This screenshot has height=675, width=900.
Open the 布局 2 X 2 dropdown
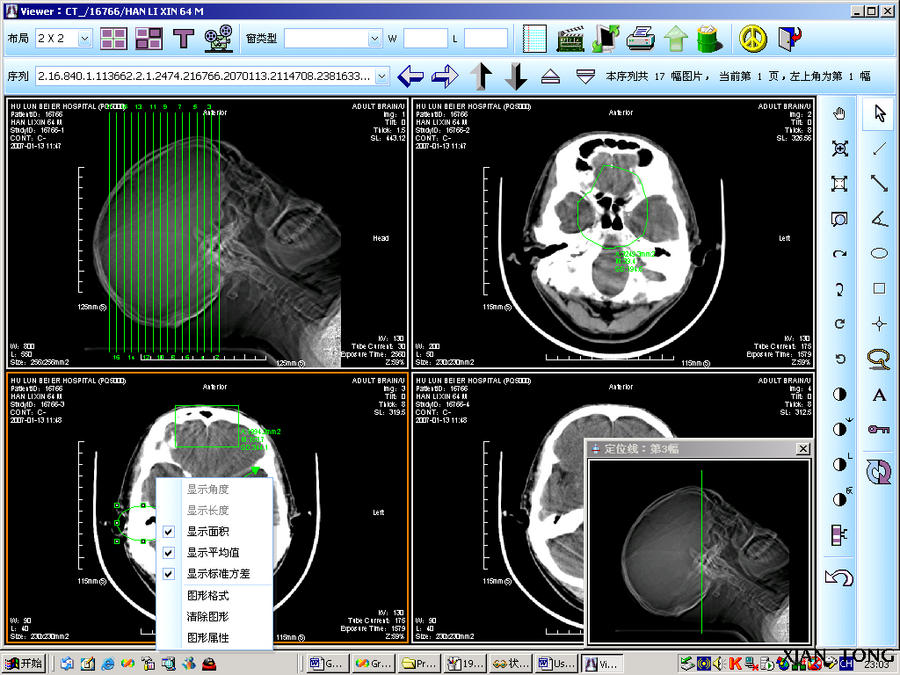pyautogui.click(x=84, y=39)
